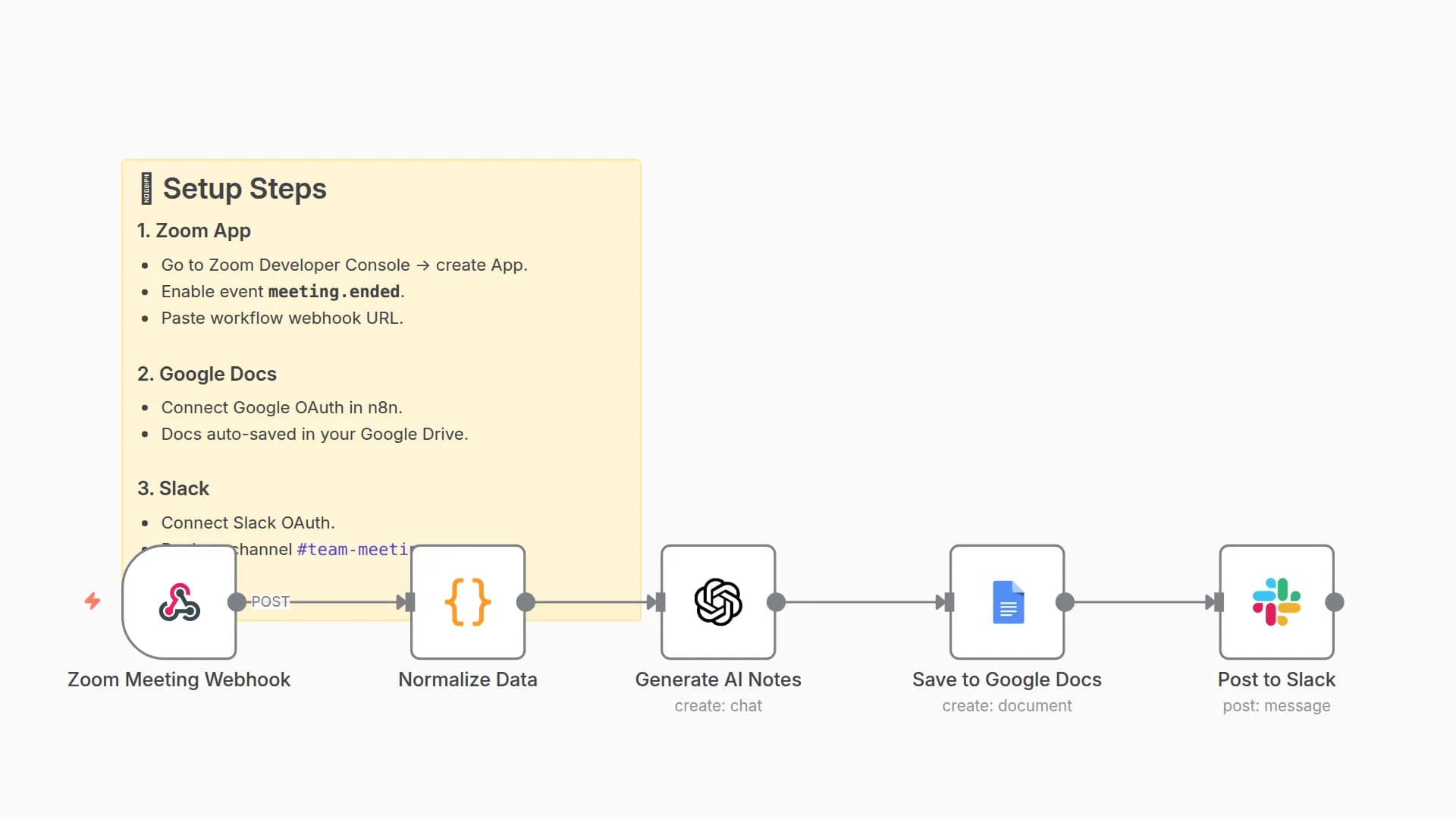Click the Normalize Data curly braces icon
This screenshot has width=1456, height=819.
[x=468, y=602]
